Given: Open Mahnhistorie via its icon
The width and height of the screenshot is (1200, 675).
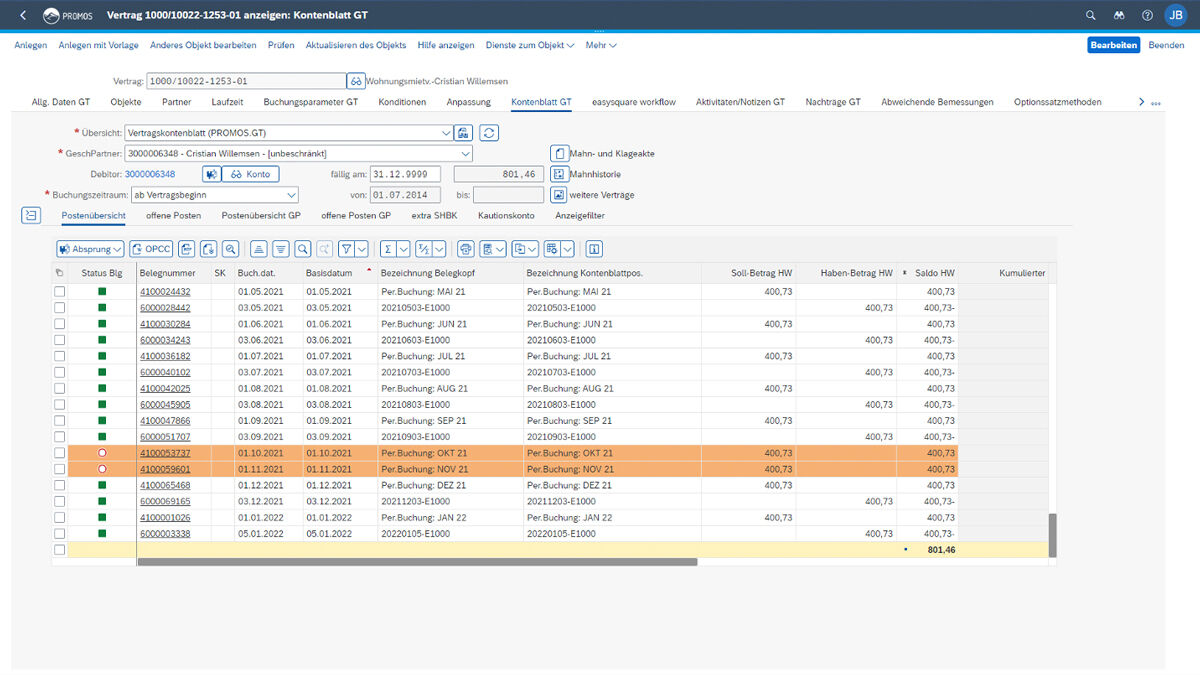Looking at the screenshot, I should point(560,174).
